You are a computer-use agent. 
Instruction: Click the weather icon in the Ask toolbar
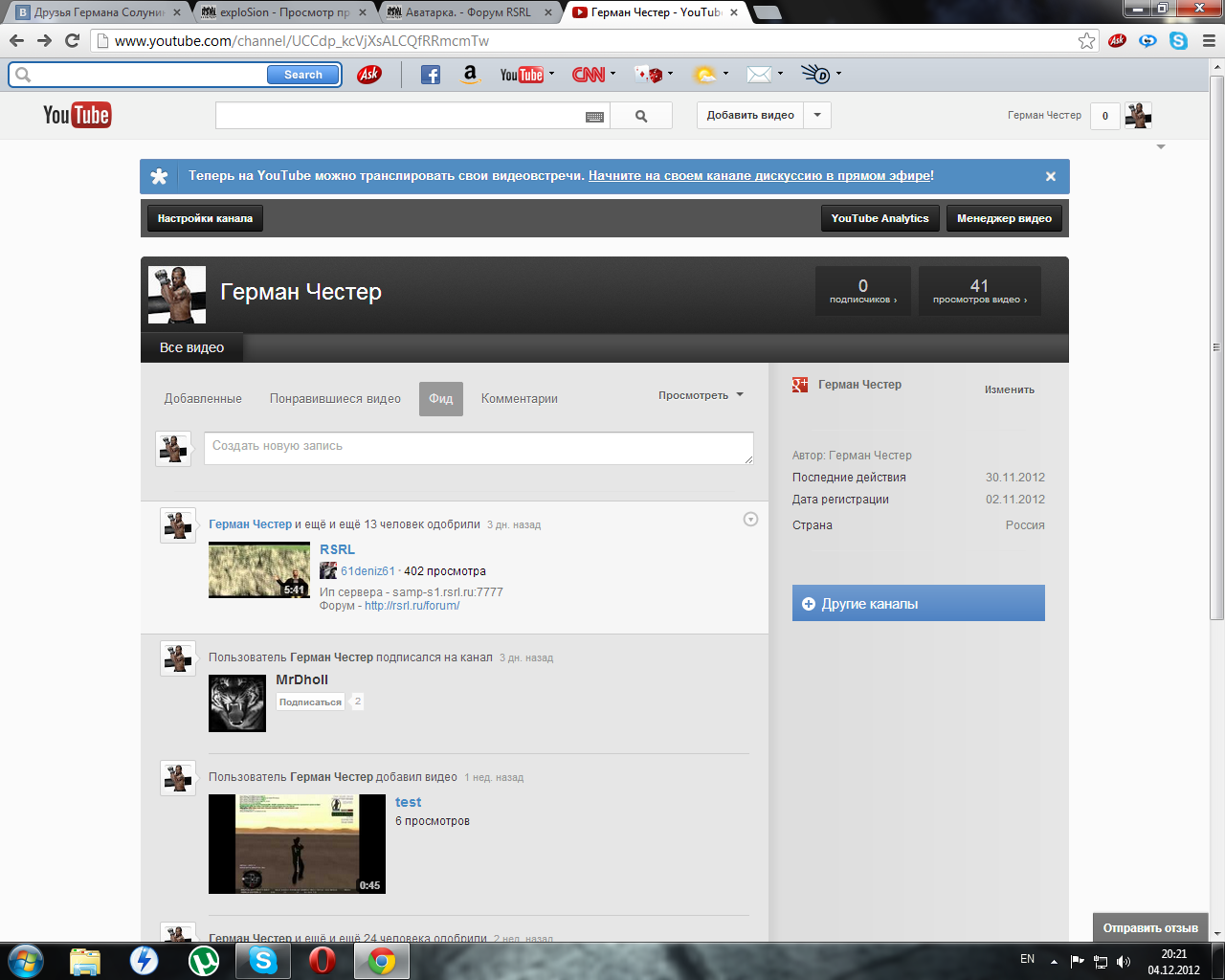(x=705, y=75)
